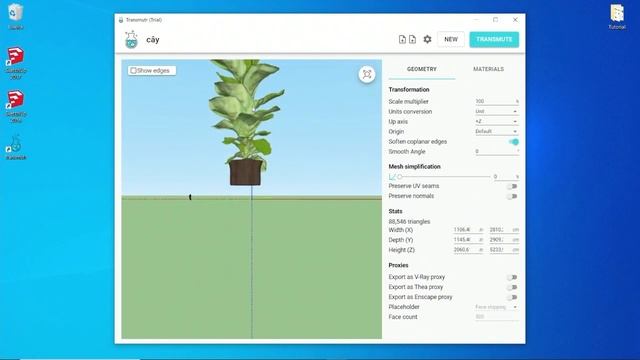
Task: Click the Proxies section heading
Action: 398,265
